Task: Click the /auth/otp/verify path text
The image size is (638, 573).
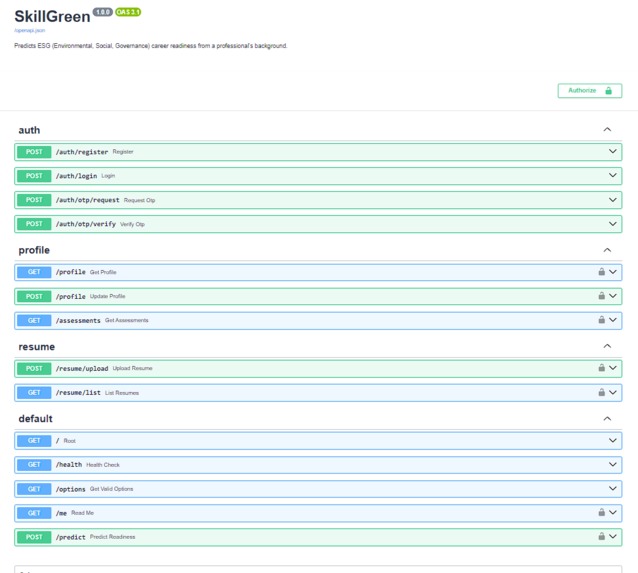Action: point(85,224)
